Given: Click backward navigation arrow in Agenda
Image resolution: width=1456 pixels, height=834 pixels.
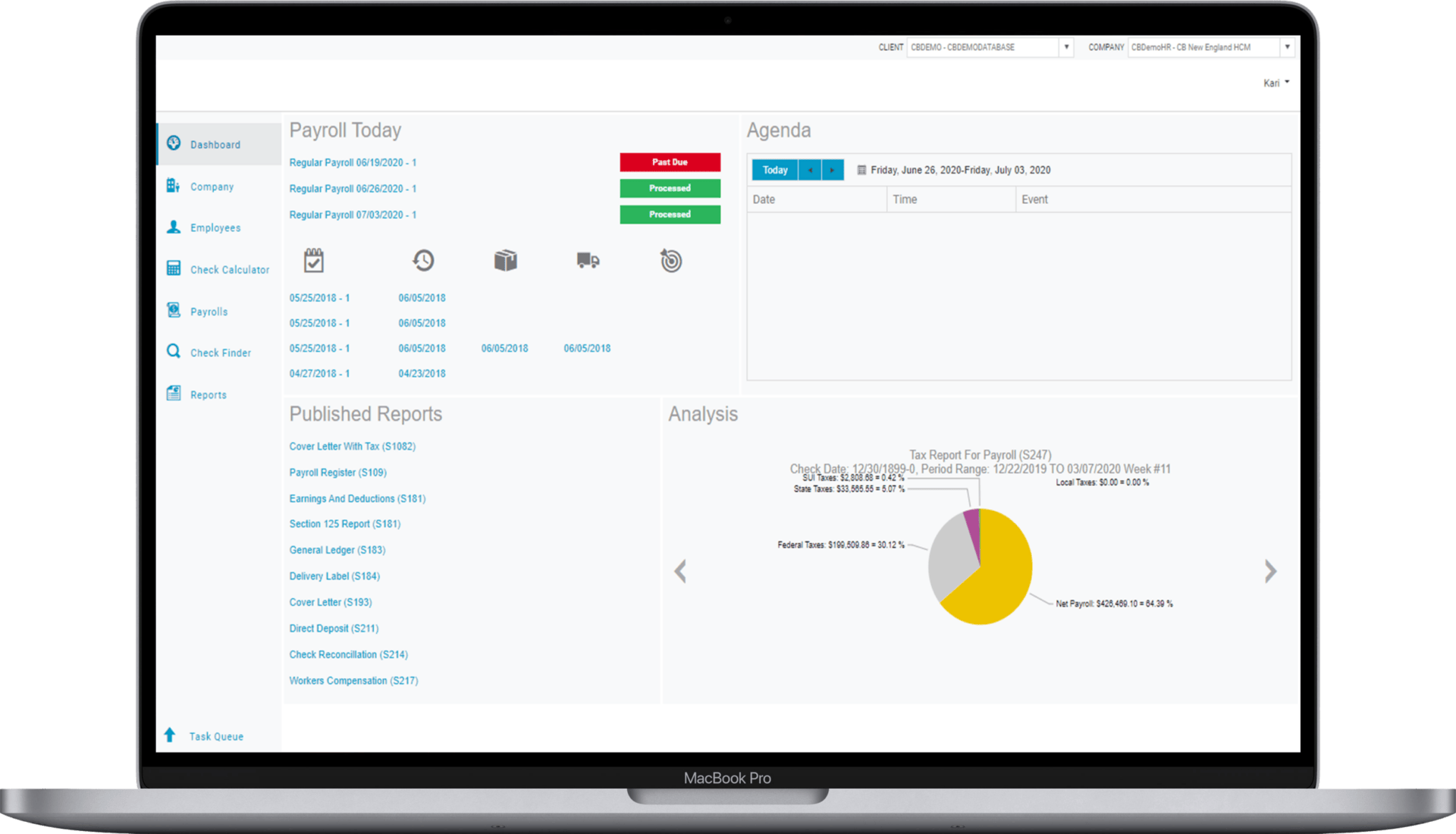Looking at the screenshot, I should (809, 170).
